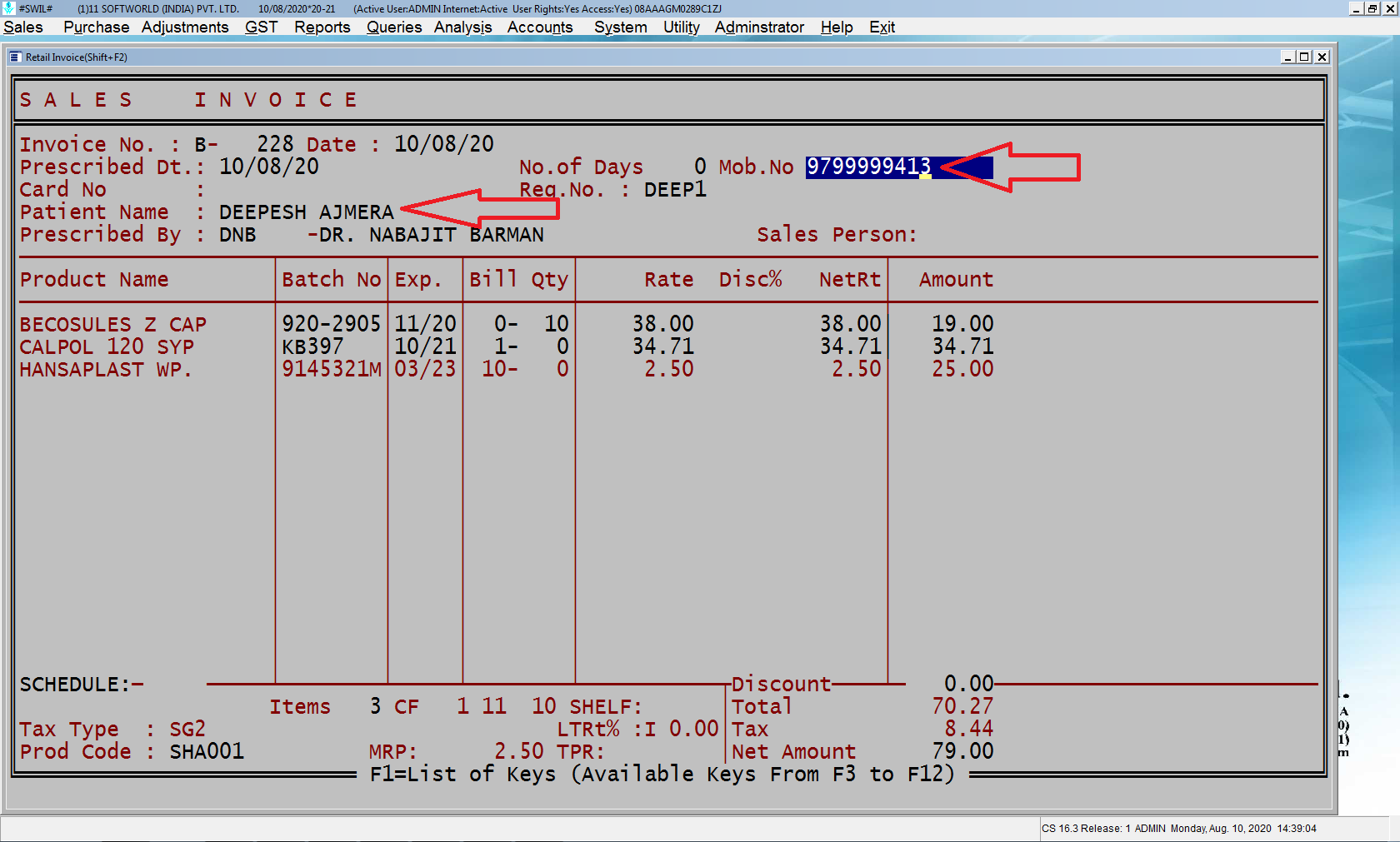This screenshot has width=1400, height=842.
Task: Click the Retail Invoice window icon
Action: [x=15, y=57]
